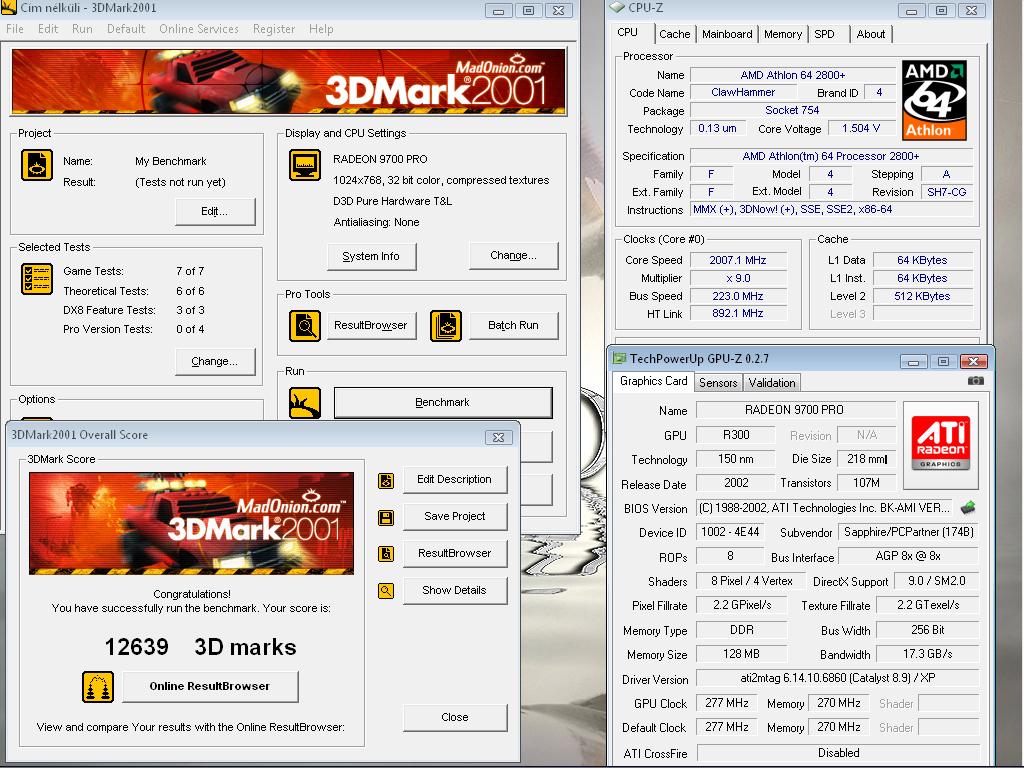Select the CPU tab in CPU-Z
The image size is (1024, 768).
click(x=628, y=33)
